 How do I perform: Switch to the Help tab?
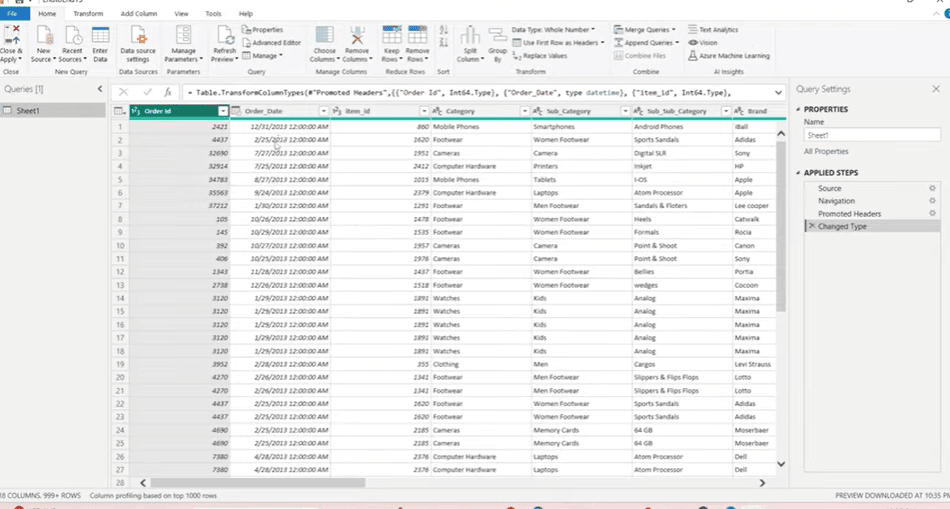point(246,13)
